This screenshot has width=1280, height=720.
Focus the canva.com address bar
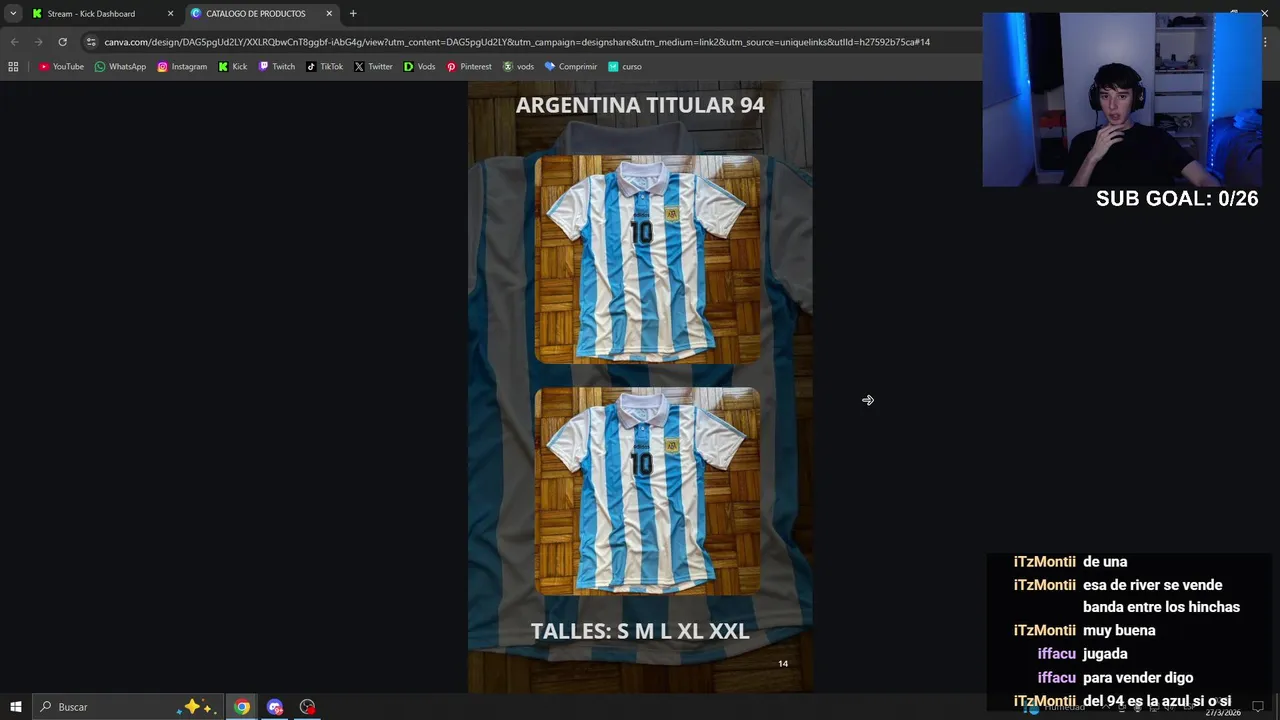[x=517, y=42]
